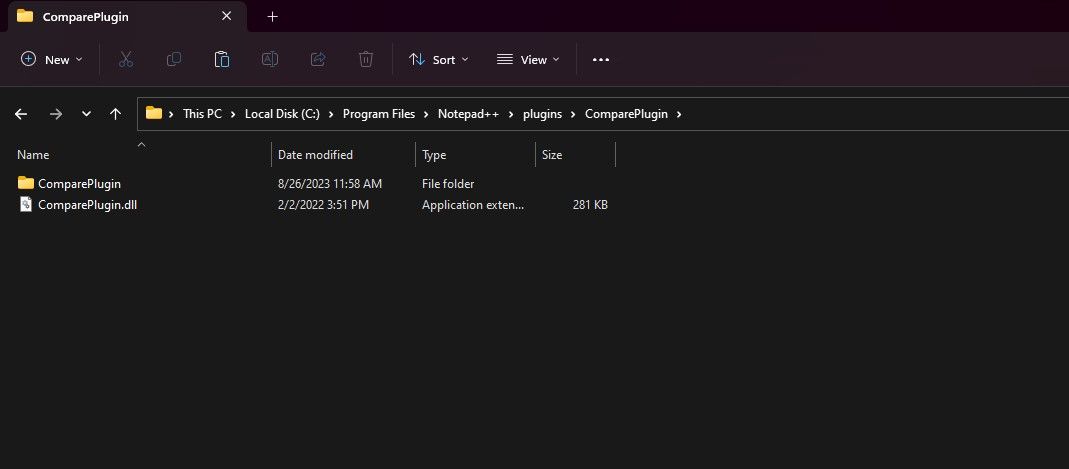Viewport: 1069px width, 469px height.
Task: Go back with the left arrow
Action: pos(21,114)
